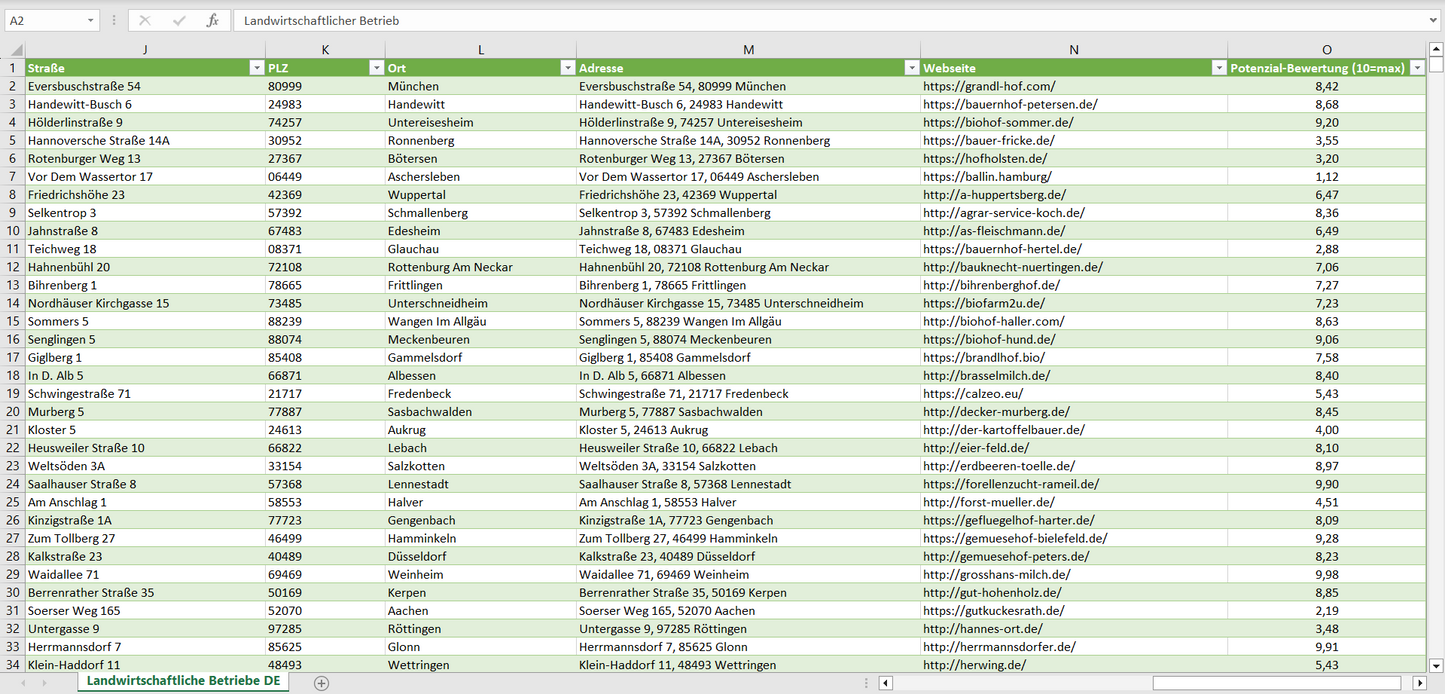Click the Insert Function fx icon
Screen dimensions: 1445x694
[212, 20]
